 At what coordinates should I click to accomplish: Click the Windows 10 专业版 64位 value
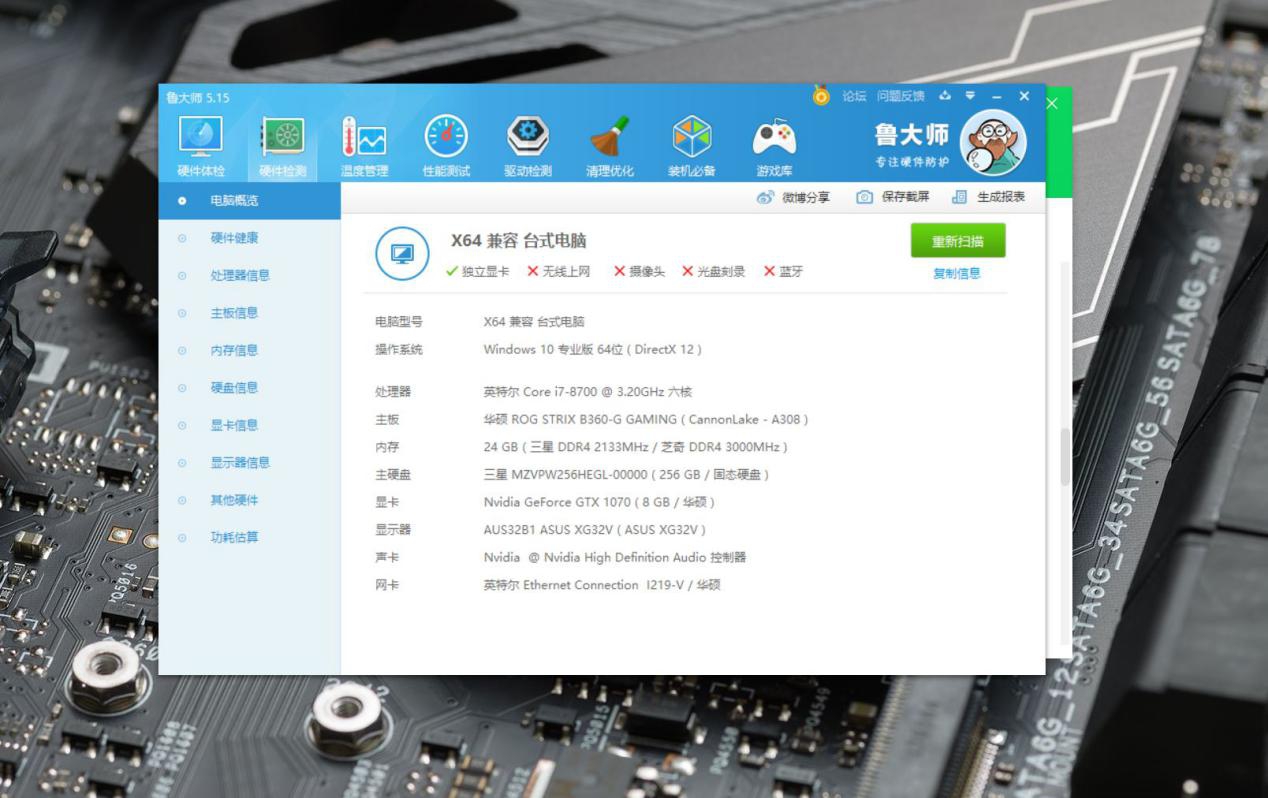(593, 350)
